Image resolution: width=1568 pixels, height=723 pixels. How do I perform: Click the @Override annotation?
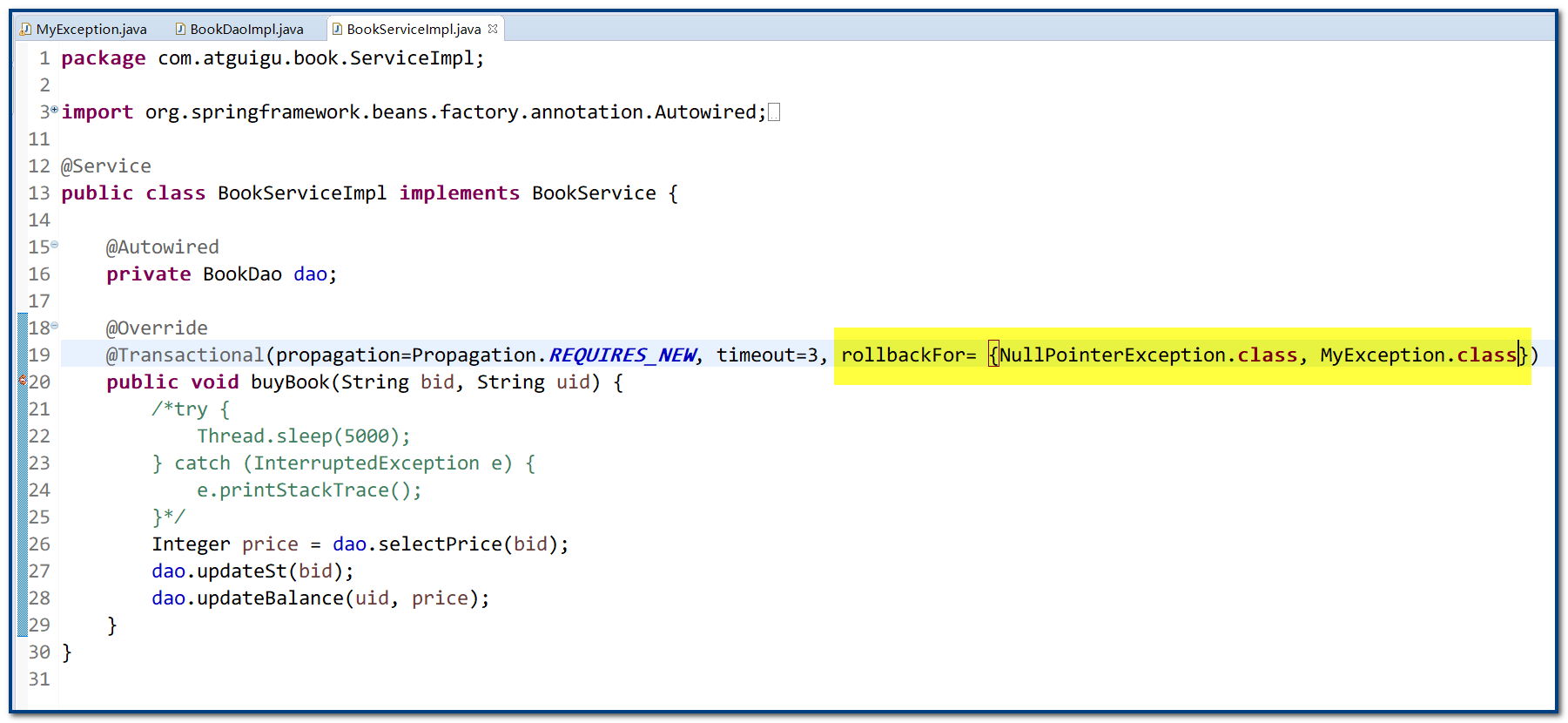pos(157,328)
